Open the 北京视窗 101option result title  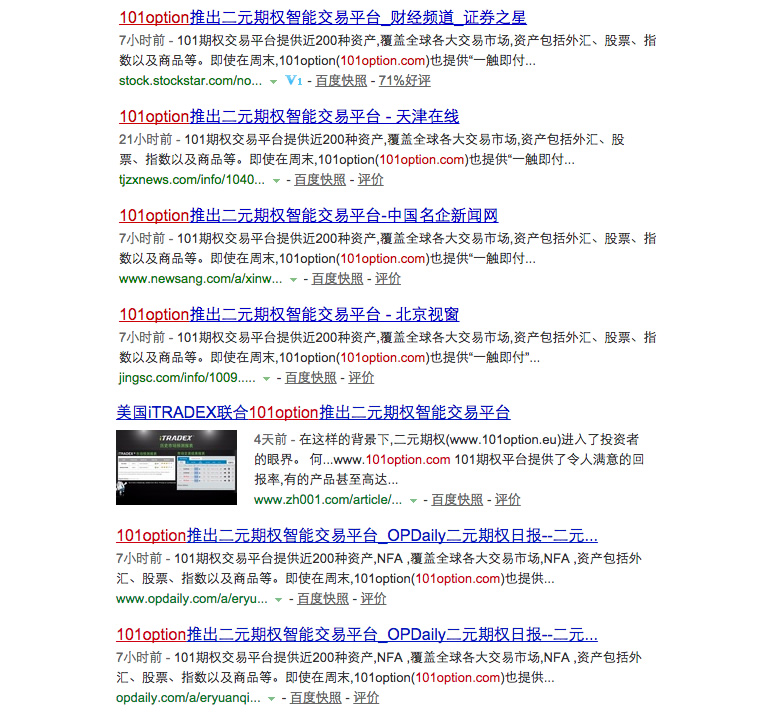(289, 314)
